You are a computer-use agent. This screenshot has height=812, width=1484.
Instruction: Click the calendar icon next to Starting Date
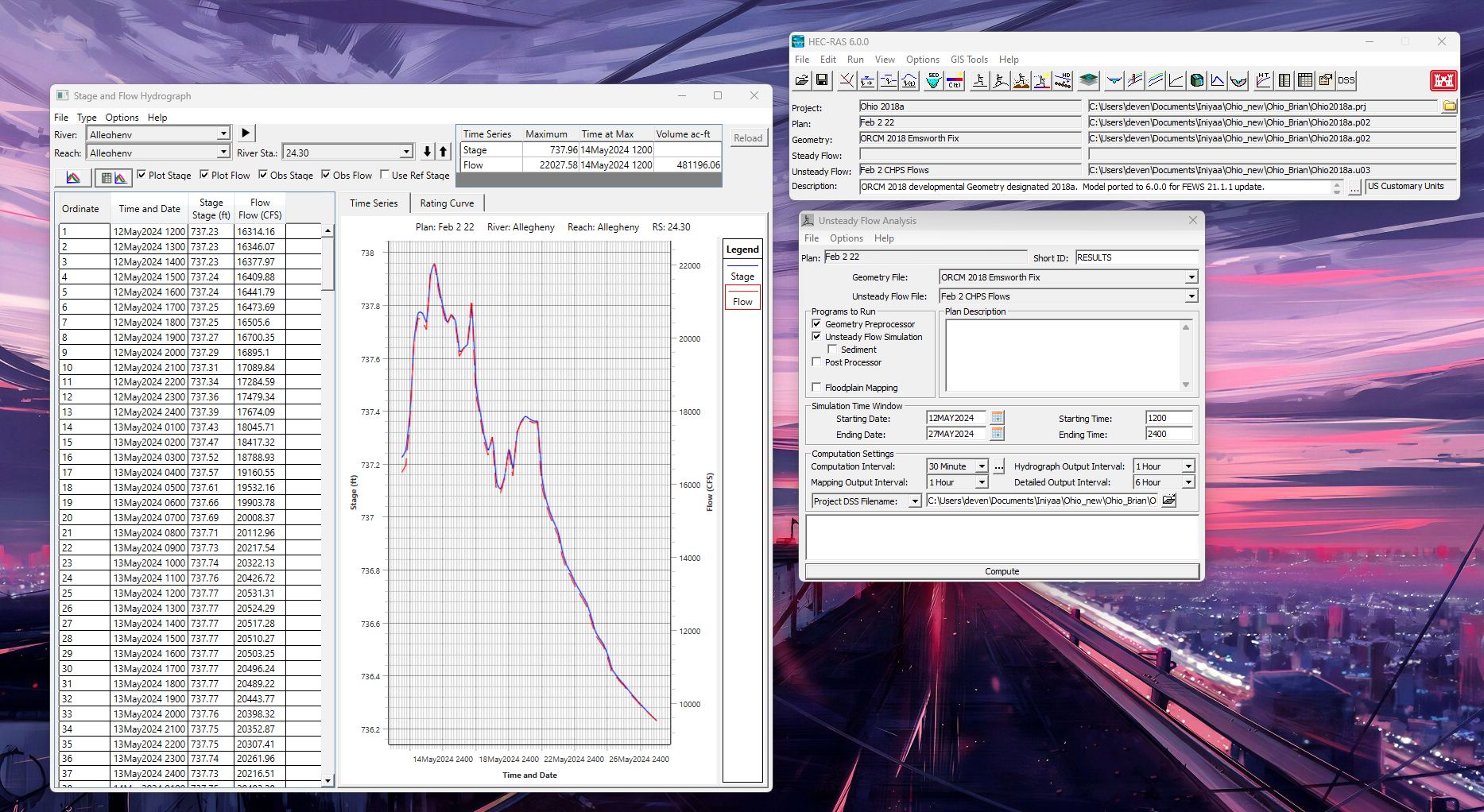pos(998,418)
